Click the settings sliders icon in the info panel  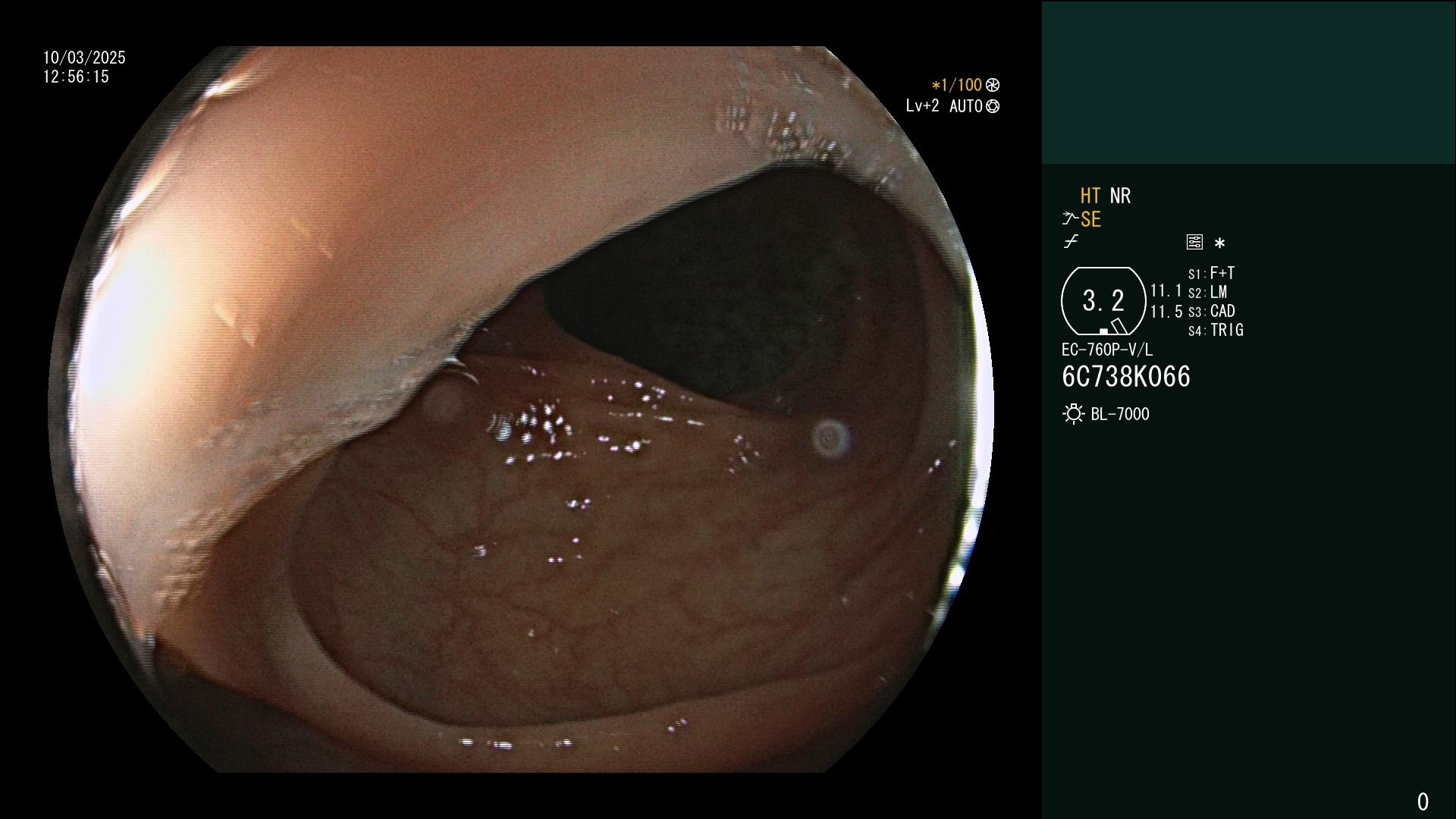[x=1194, y=242]
